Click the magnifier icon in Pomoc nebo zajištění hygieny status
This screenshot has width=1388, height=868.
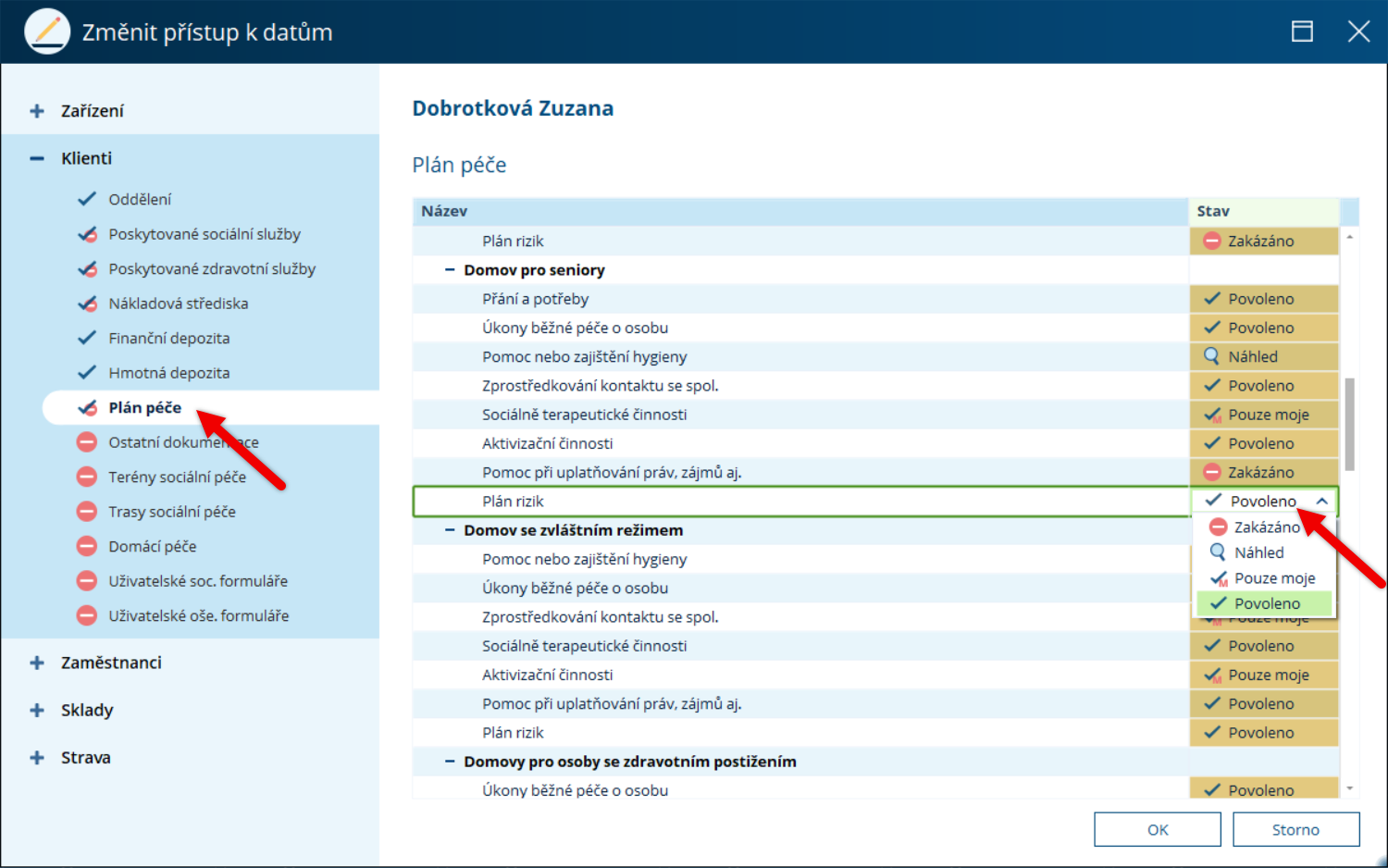(1211, 356)
